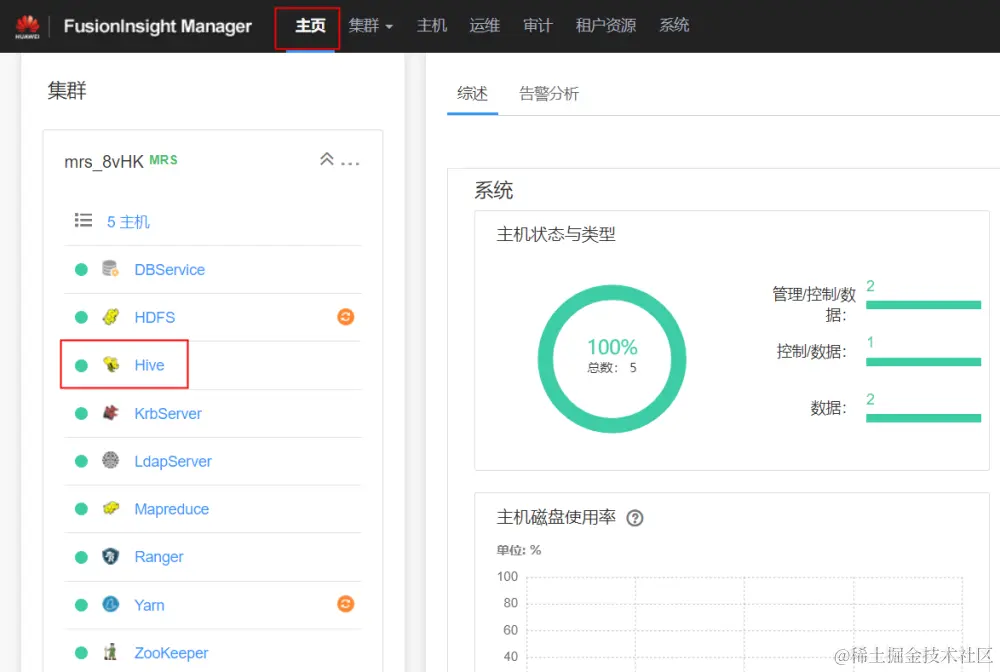
Task: Collapse the mrs_8vHK cluster panel
Action: [x=327, y=159]
